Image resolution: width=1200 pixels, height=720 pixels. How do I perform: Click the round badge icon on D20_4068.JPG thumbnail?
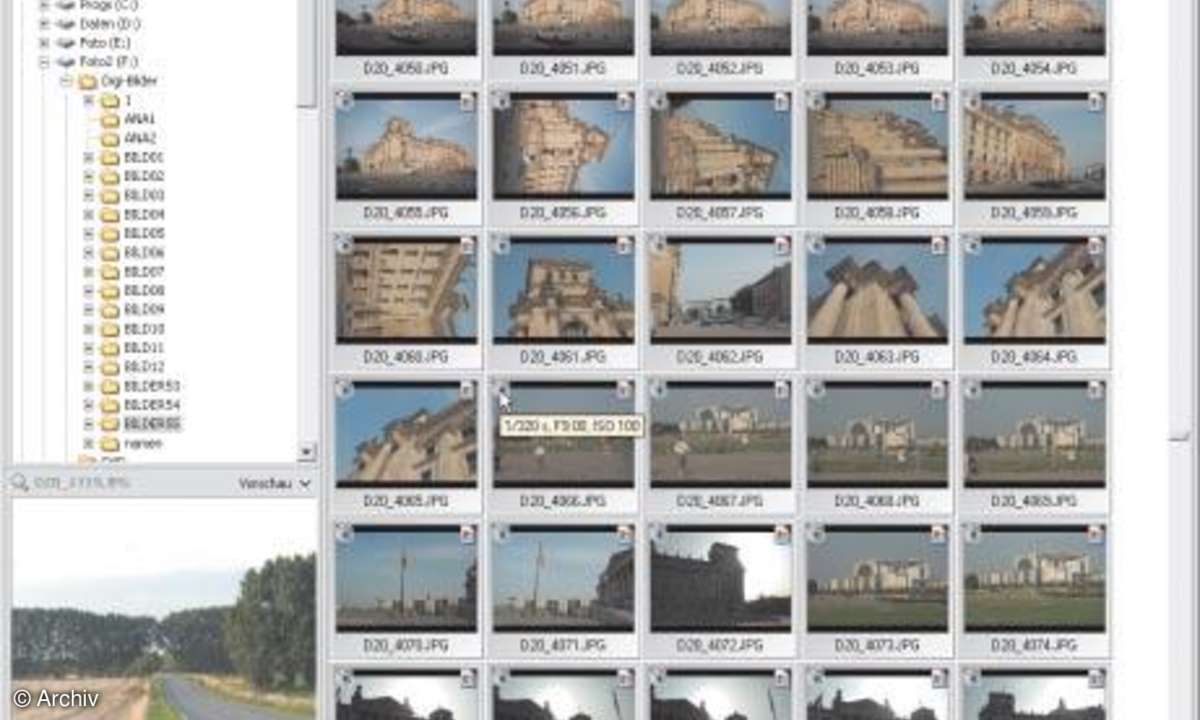(x=816, y=389)
